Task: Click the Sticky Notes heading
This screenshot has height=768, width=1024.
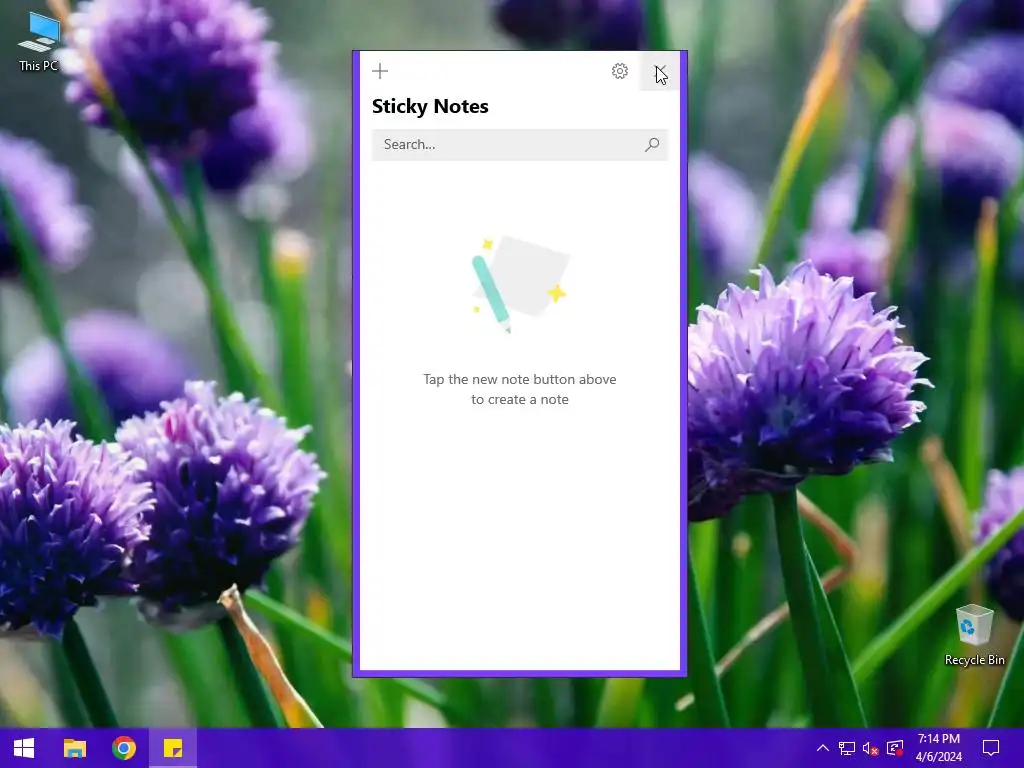Action: 430,106
